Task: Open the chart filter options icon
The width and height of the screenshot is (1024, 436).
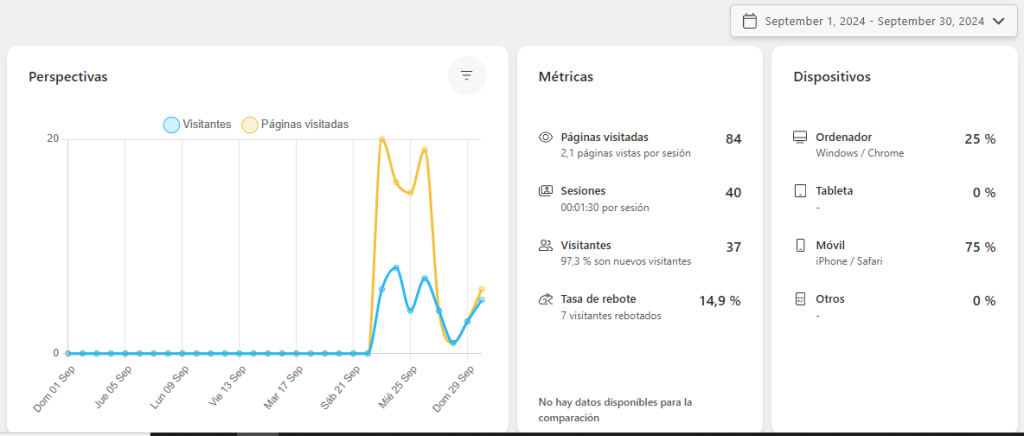Action: click(466, 76)
